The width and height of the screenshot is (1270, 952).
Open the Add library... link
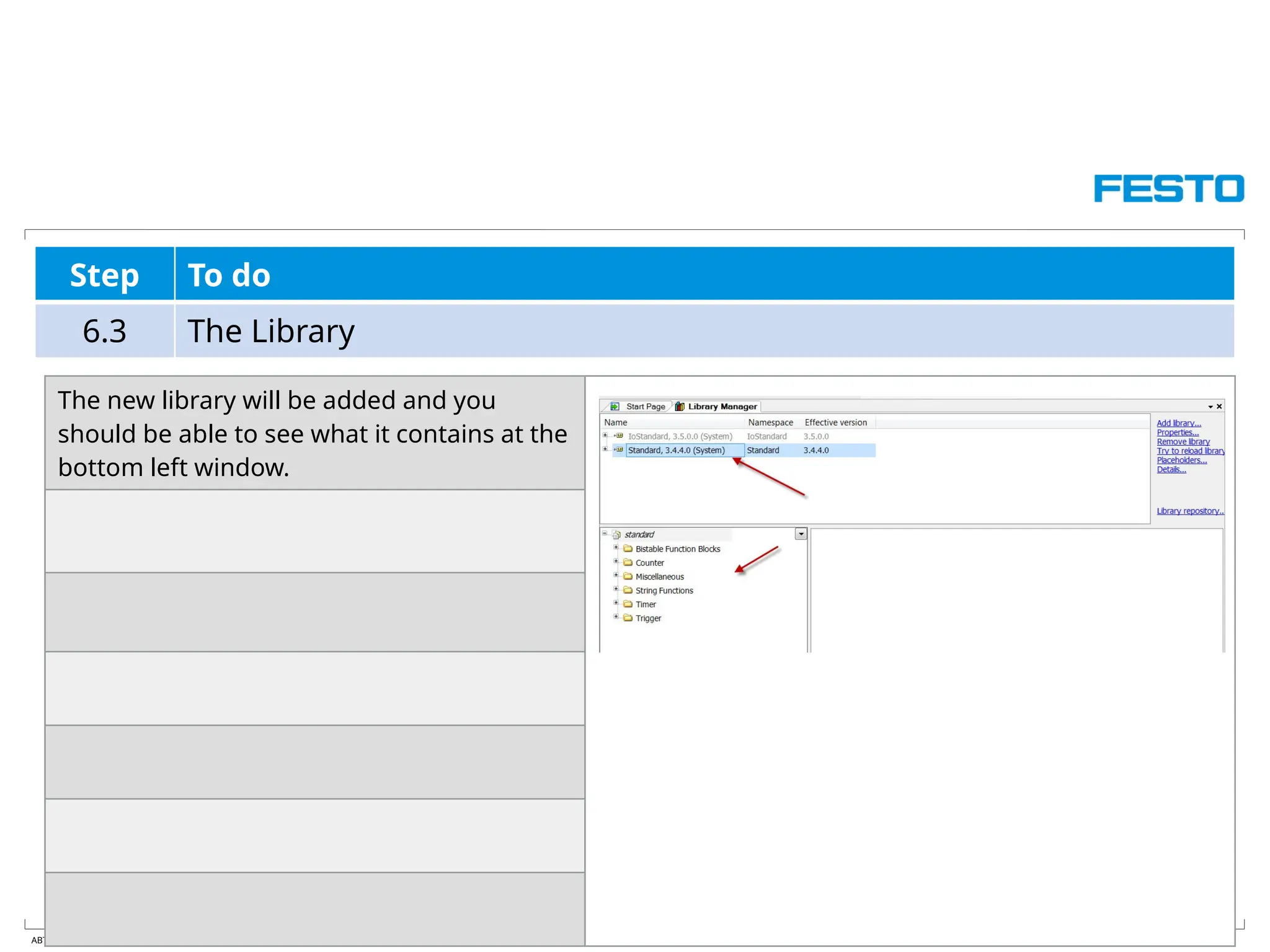pos(1179,423)
